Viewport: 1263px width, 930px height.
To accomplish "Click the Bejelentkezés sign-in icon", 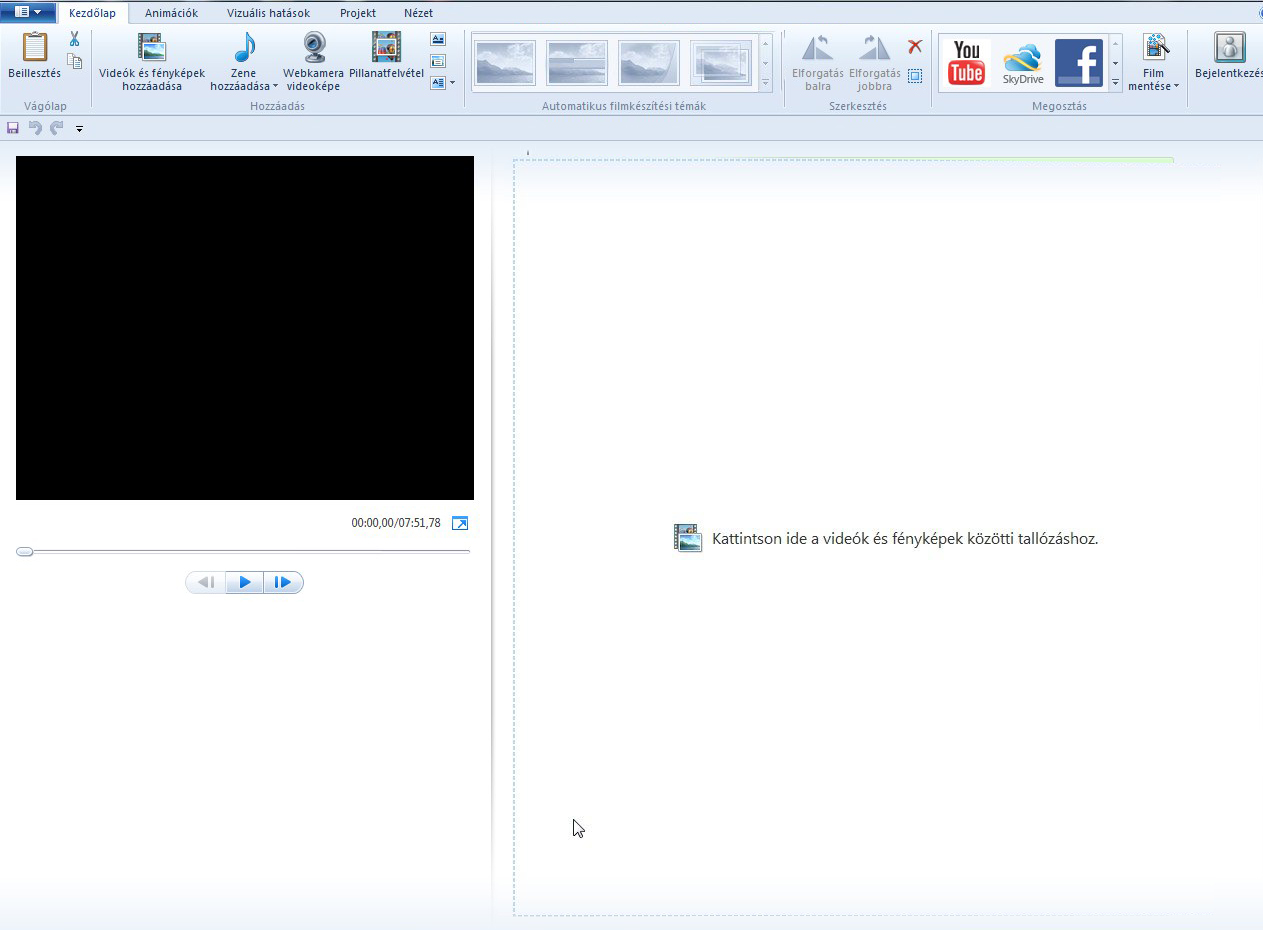I will [1229, 48].
